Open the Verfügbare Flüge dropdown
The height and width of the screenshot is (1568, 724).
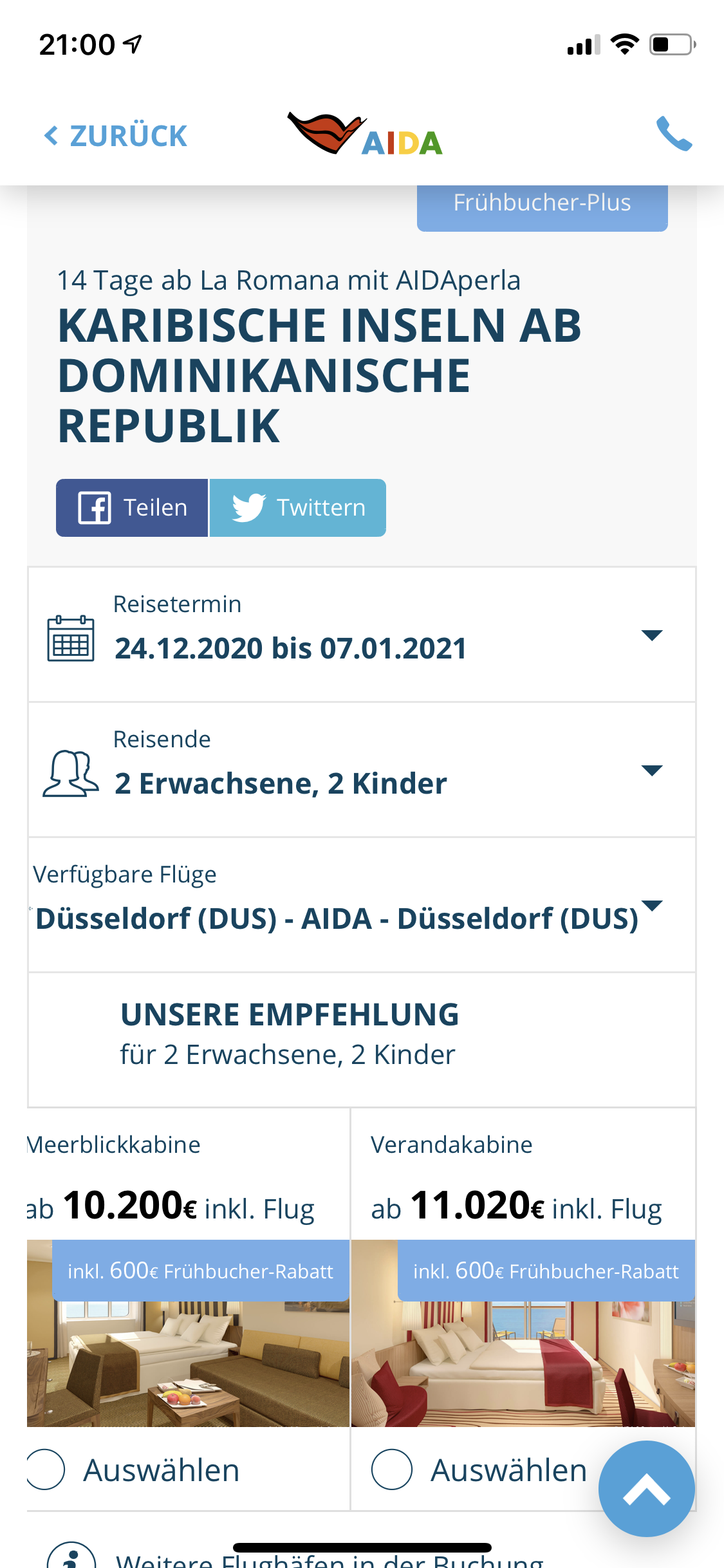652,906
